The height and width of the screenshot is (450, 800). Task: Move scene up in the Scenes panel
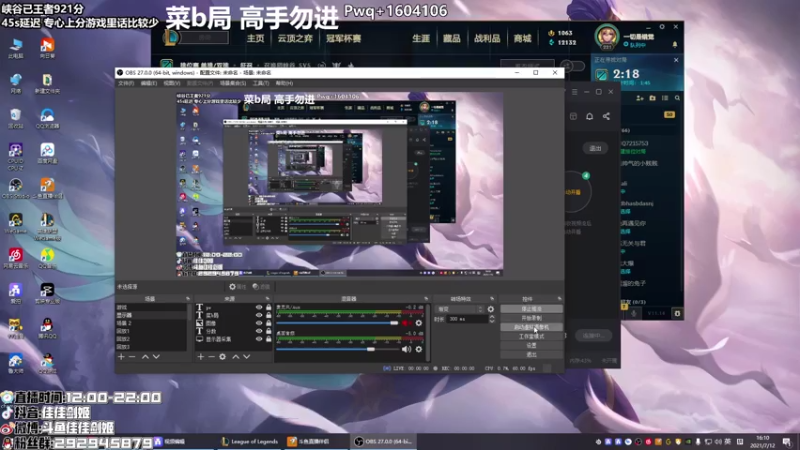pos(145,357)
